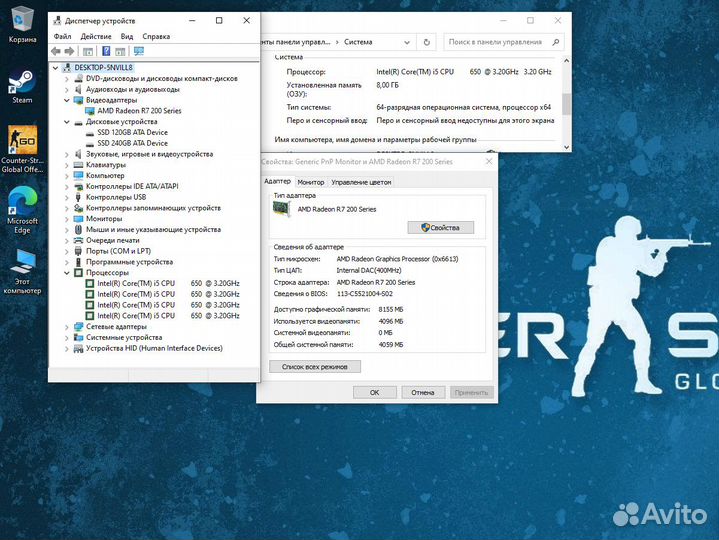
Task: Click the first Intel Core i5 CPU icon
Action: coord(90,284)
